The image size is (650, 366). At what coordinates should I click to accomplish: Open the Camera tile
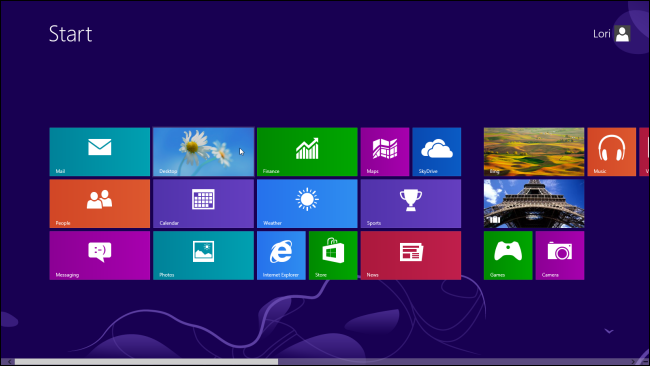coord(560,255)
